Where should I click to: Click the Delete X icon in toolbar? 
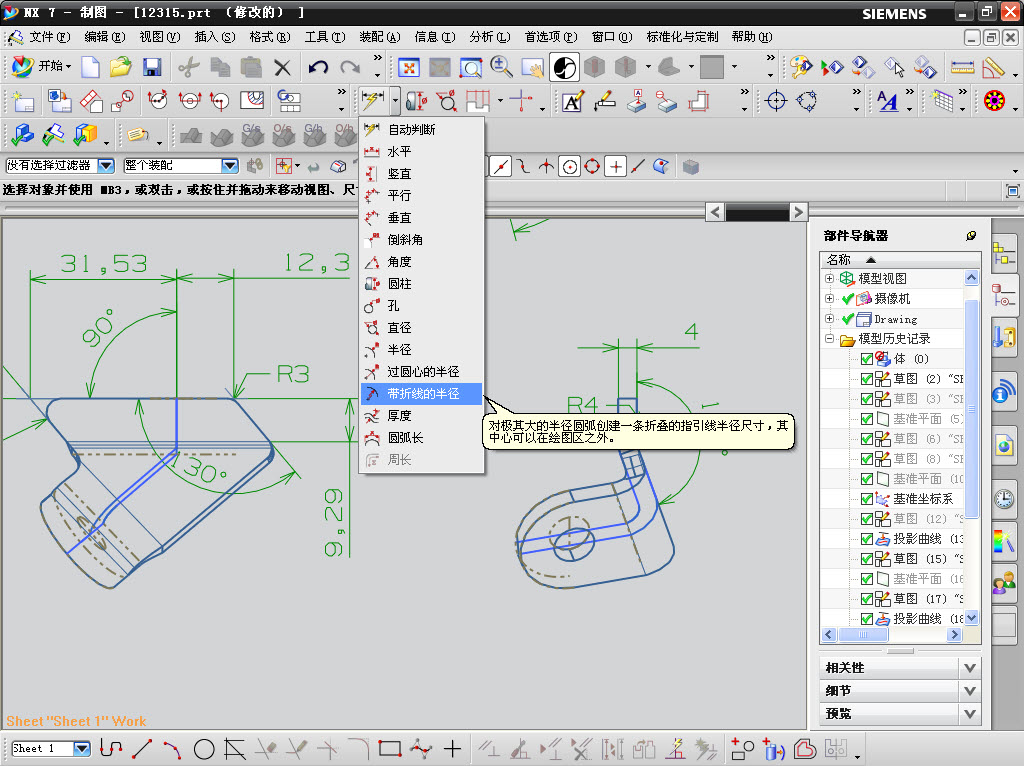coord(283,67)
